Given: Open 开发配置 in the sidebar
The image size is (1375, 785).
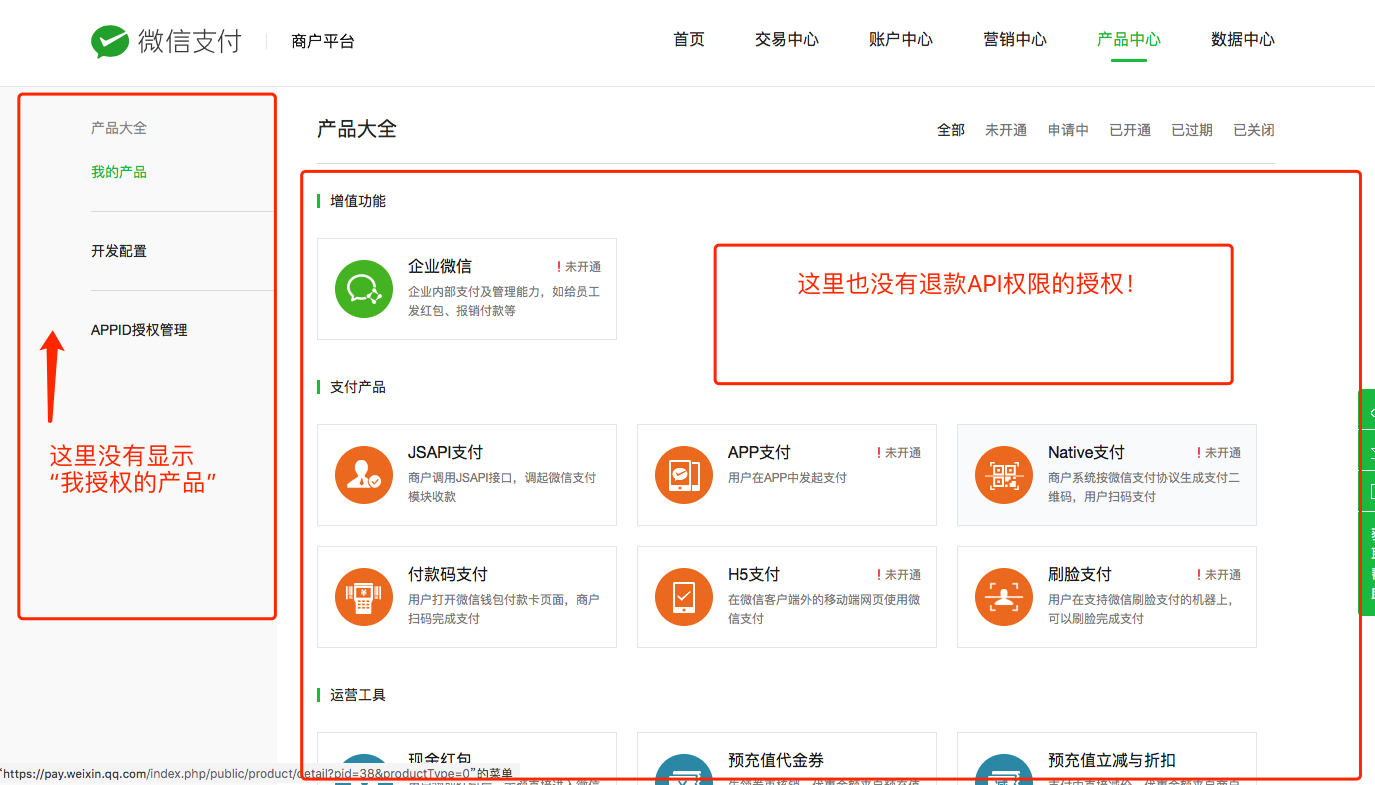Looking at the screenshot, I should tap(119, 251).
